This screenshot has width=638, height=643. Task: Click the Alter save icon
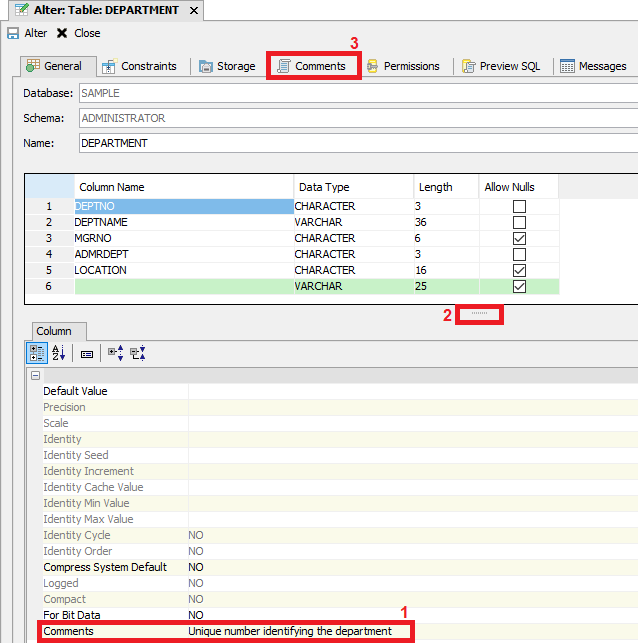pyautogui.click(x=12, y=33)
